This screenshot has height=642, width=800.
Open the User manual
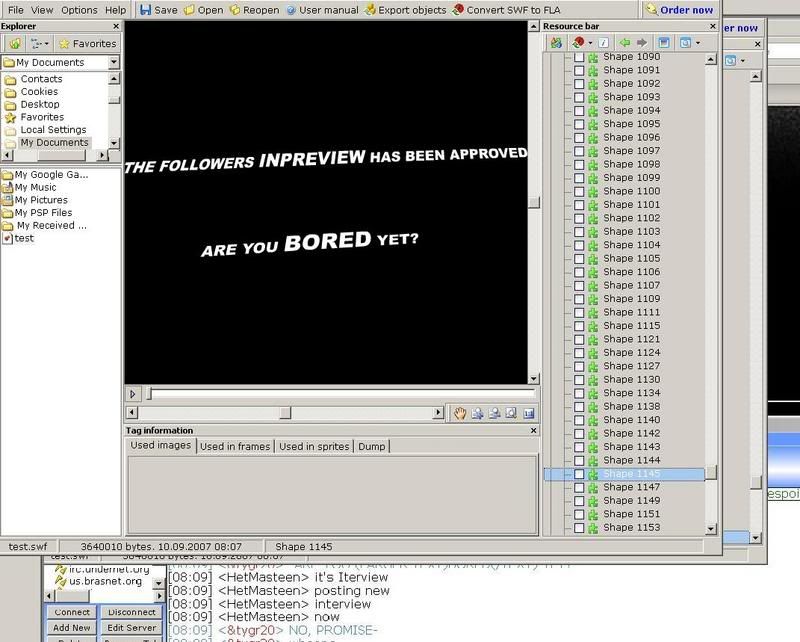[321, 10]
